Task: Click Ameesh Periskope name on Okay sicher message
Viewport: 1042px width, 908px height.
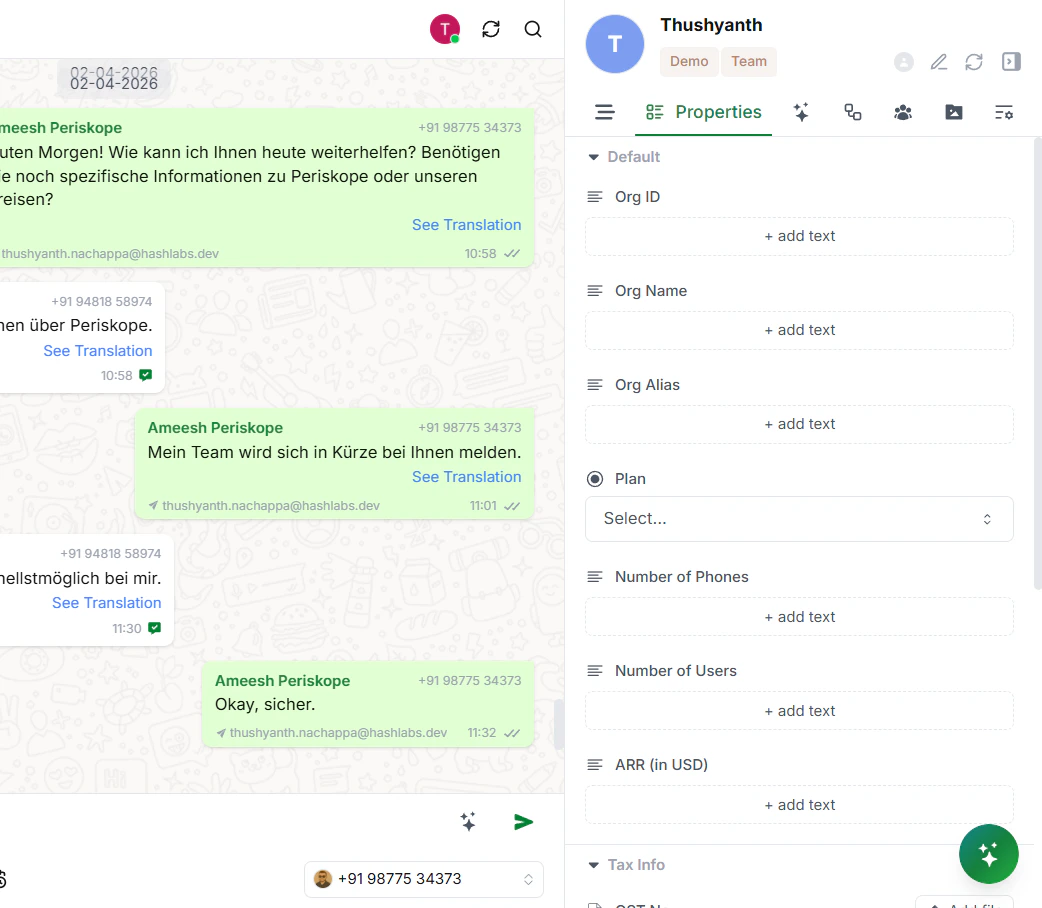Action: [x=282, y=681]
